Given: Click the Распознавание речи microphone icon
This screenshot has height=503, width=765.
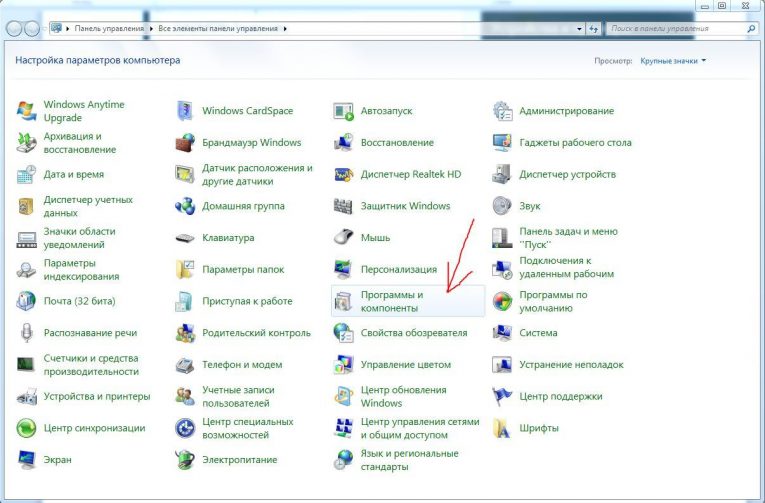Looking at the screenshot, I should click(x=26, y=333).
